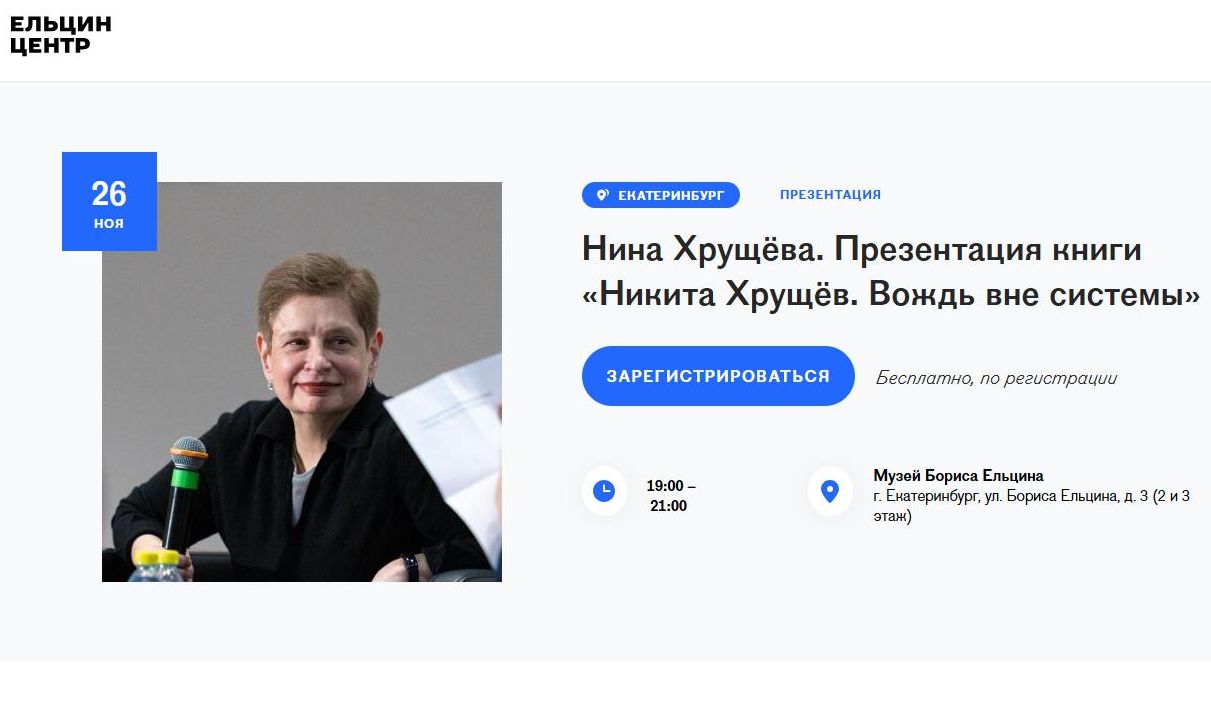Viewport: 1211px width, 714px height.
Task: Select the blue date badge showing 26
Action: point(109,201)
